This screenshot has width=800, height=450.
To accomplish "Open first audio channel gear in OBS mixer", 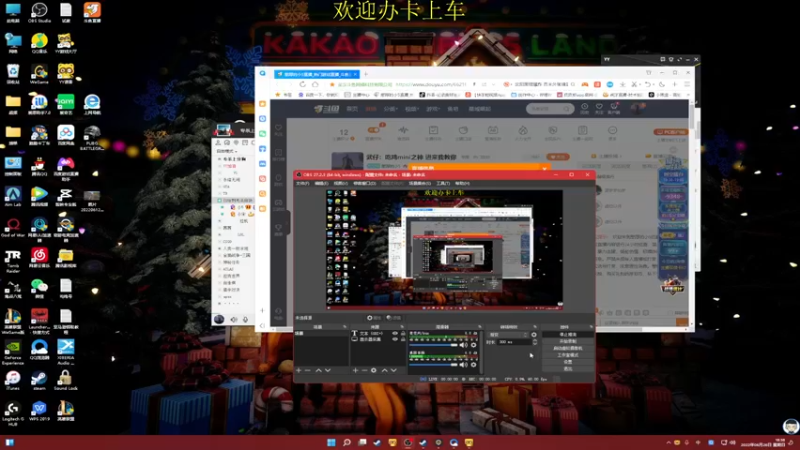I will click(x=473, y=345).
